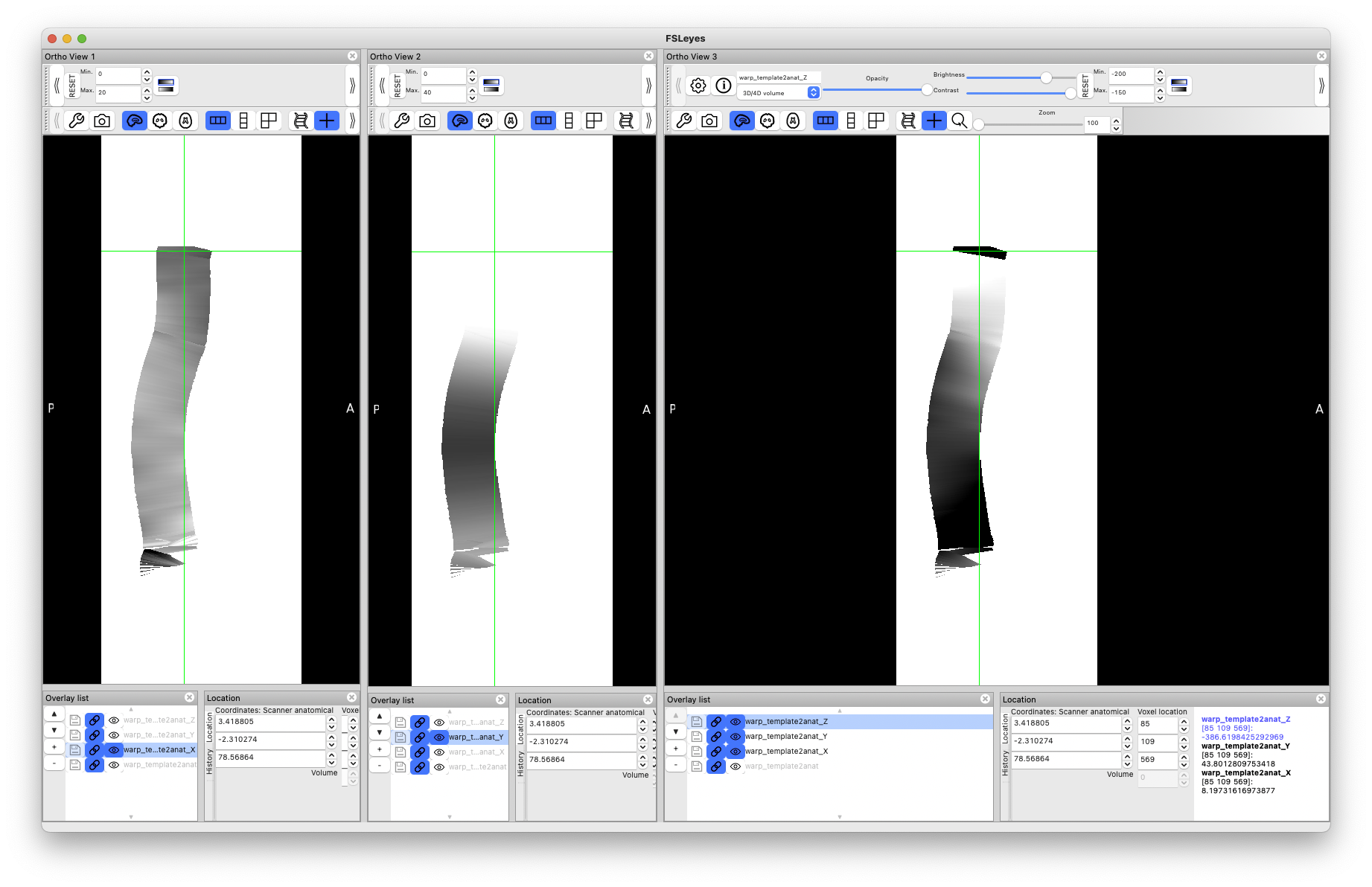This screenshot has height=887, width=1372.
Task: Add an overlay with the plus button
Action: pyautogui.click(x=54, y=746)
